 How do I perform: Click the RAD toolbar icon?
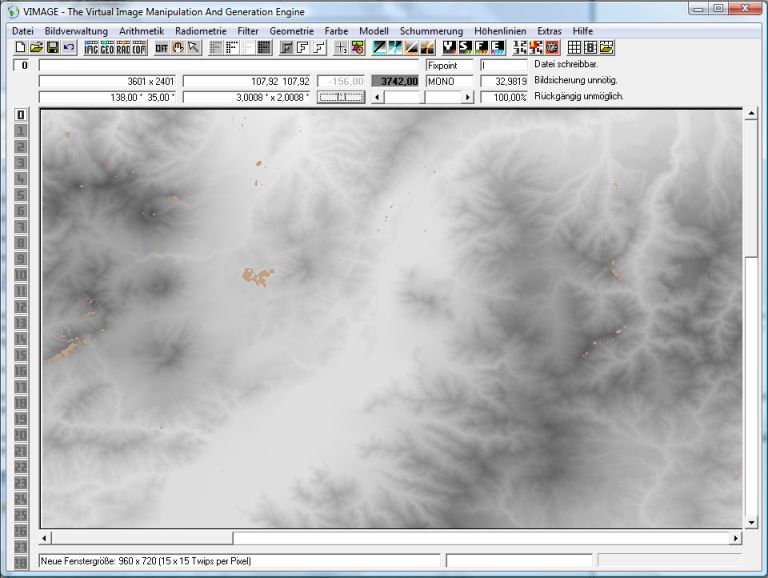coord(123,47)
